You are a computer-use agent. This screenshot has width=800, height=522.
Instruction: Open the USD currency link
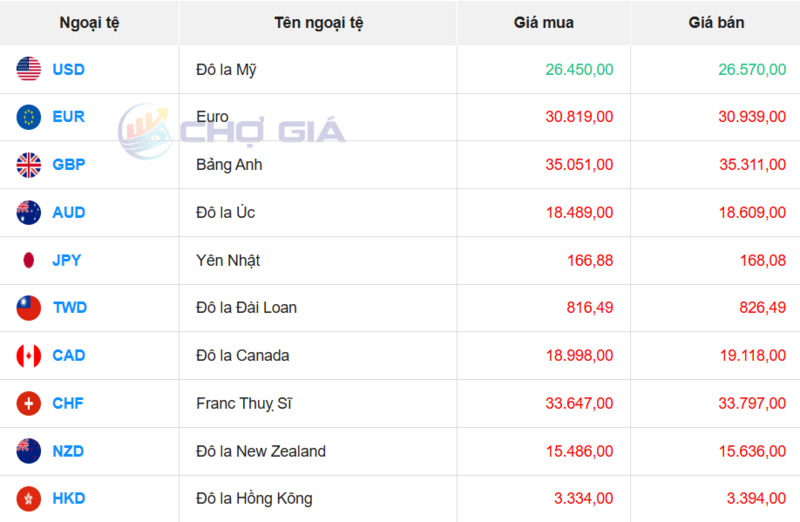(69, 69)
